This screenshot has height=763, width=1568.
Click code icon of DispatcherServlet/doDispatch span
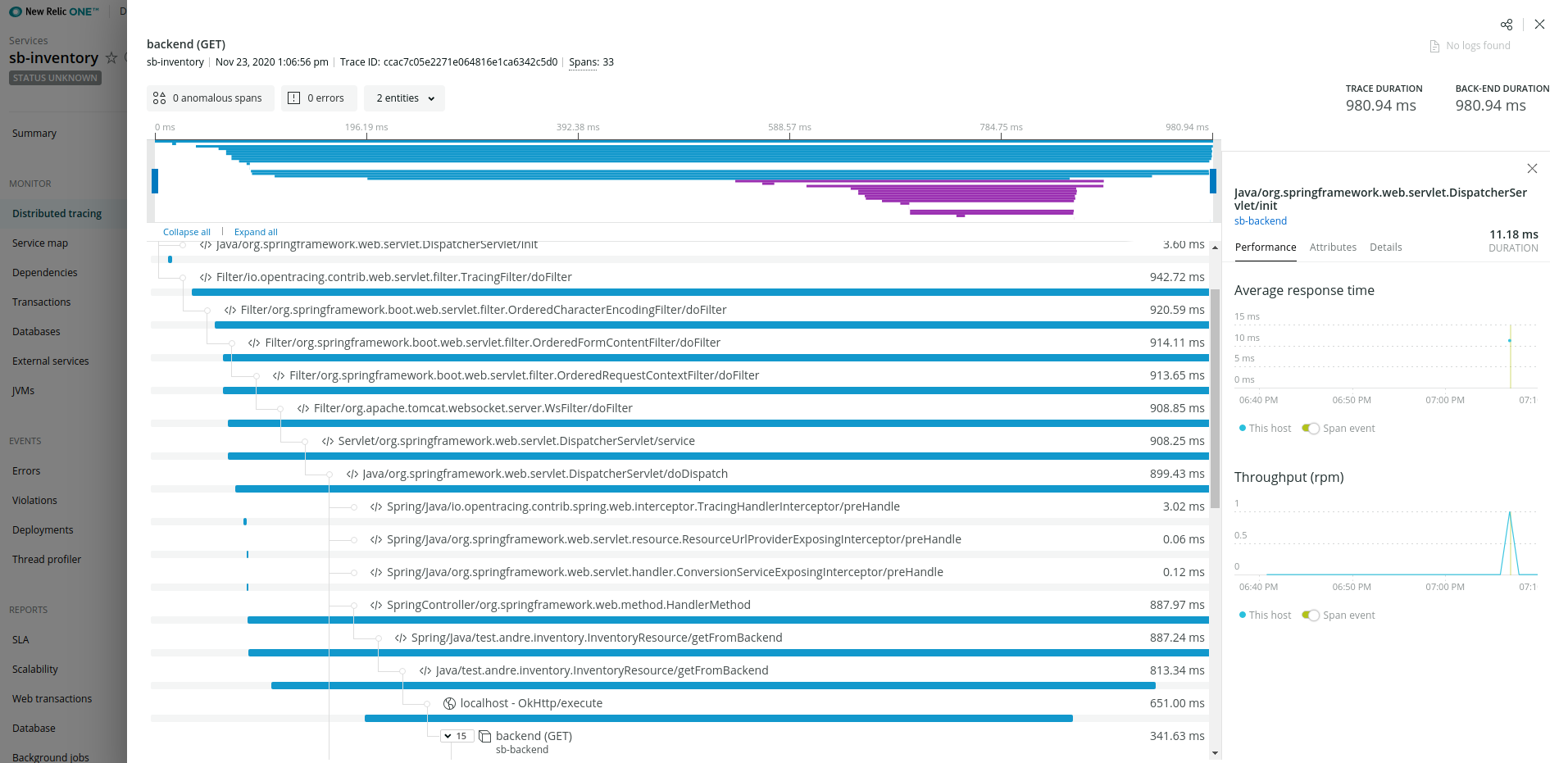(352, 475)
